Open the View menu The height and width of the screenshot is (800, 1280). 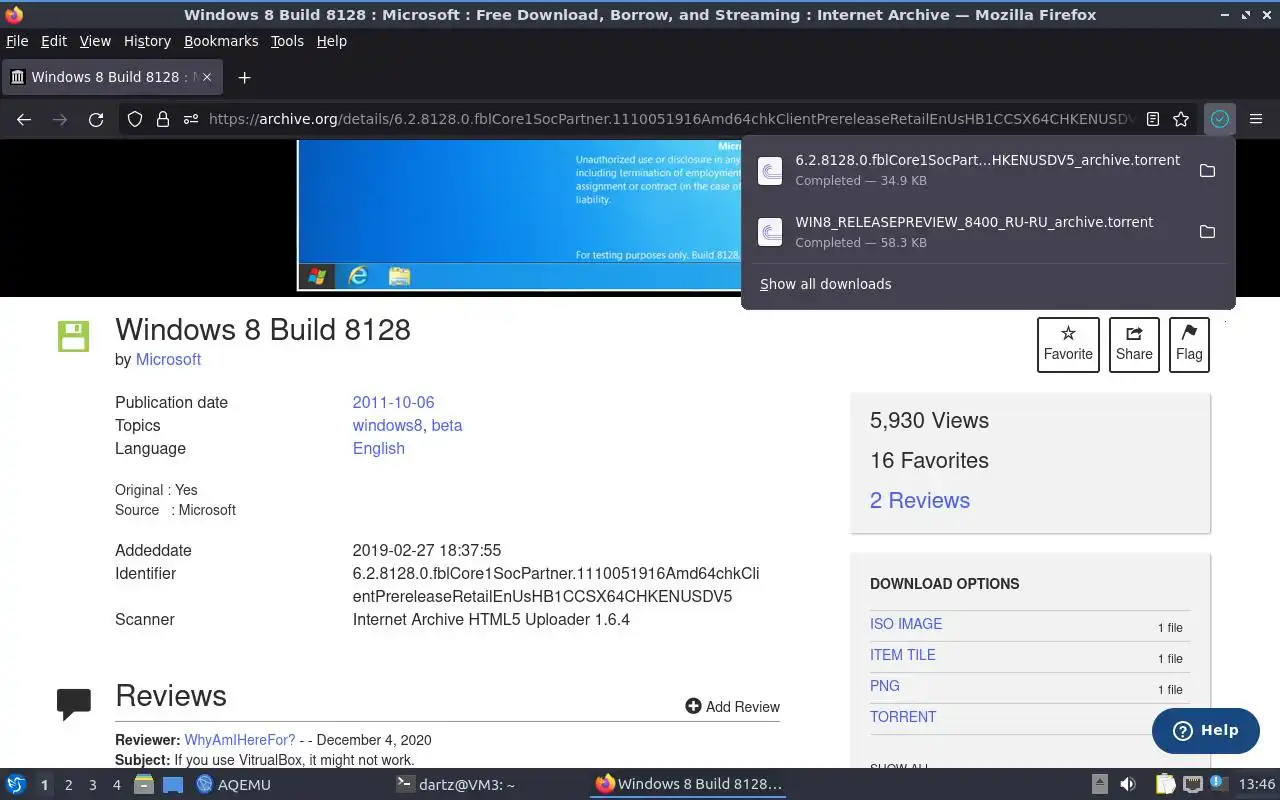point(95,41)
